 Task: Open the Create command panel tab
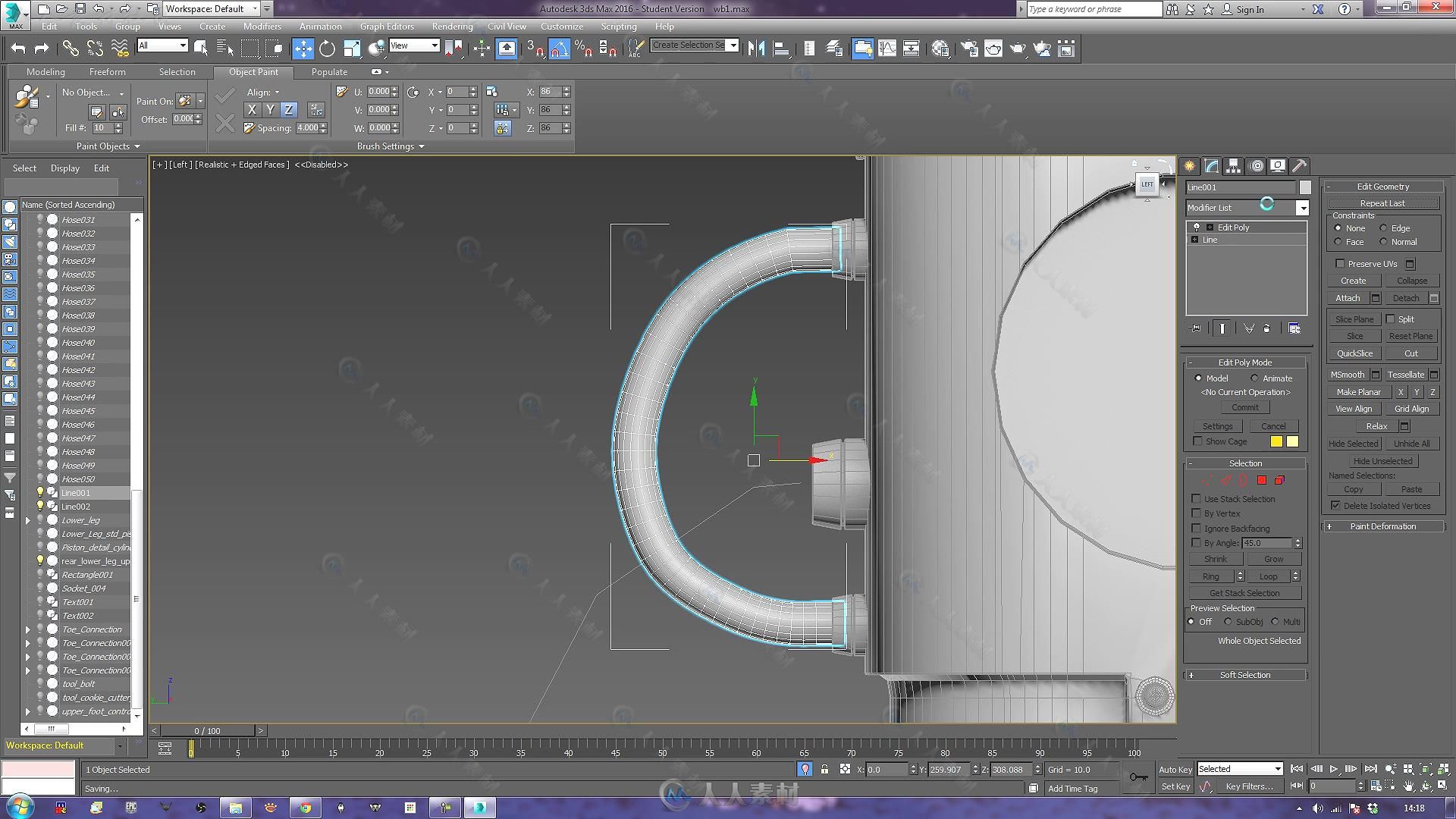pos(1190,166)
